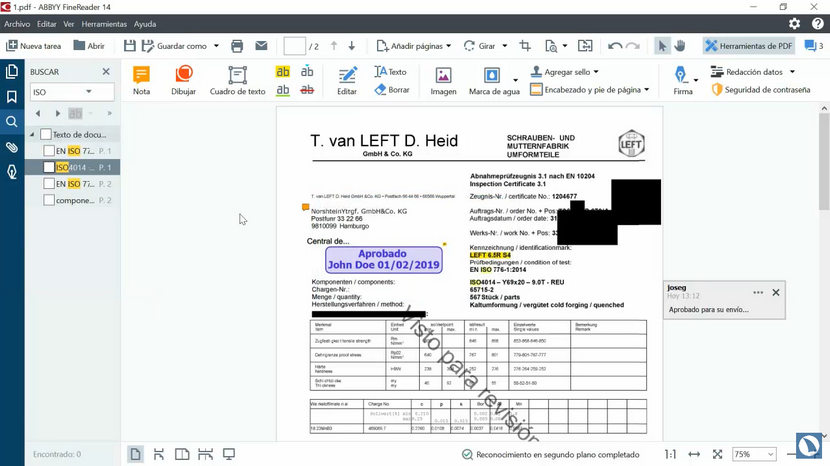This screenshot has width=830, height=466.
Task: Expand the Guardar como dropdown arrow
Action: [x=216, y=46]
